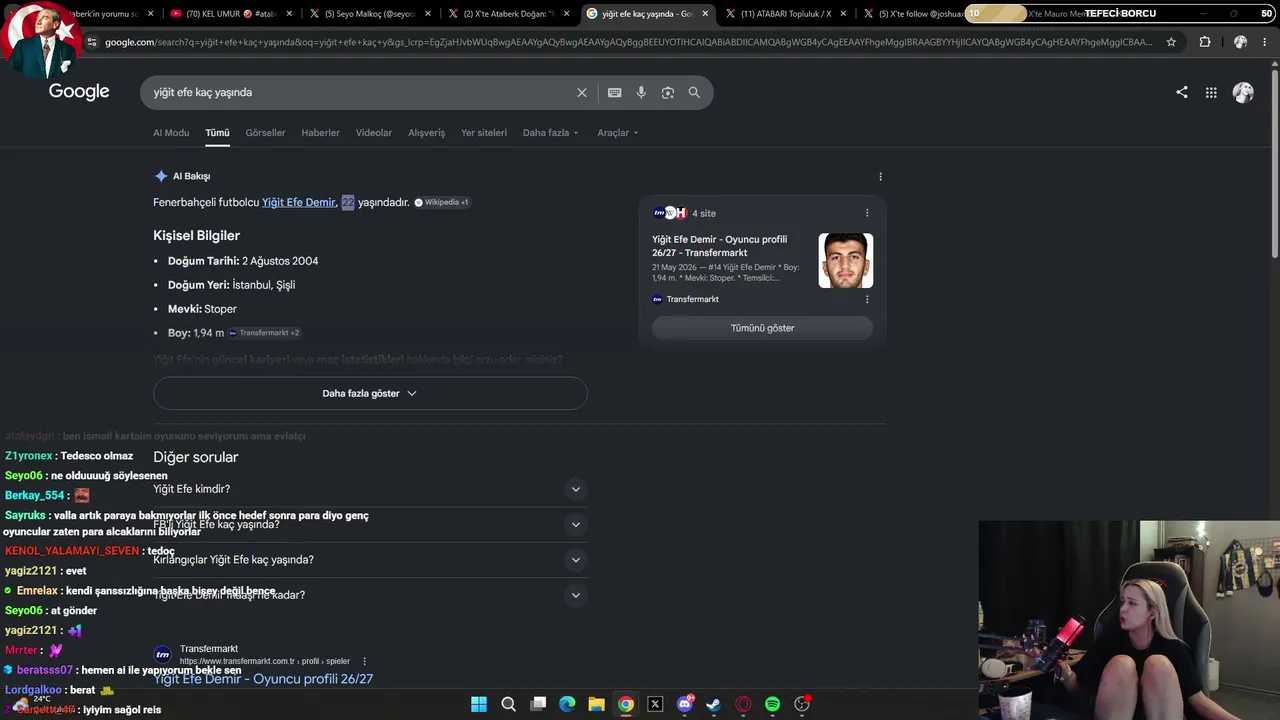Click the Transfermarkt +2 source chip
The width and height of the screenshot is (1280, 720).
(264, 333)
